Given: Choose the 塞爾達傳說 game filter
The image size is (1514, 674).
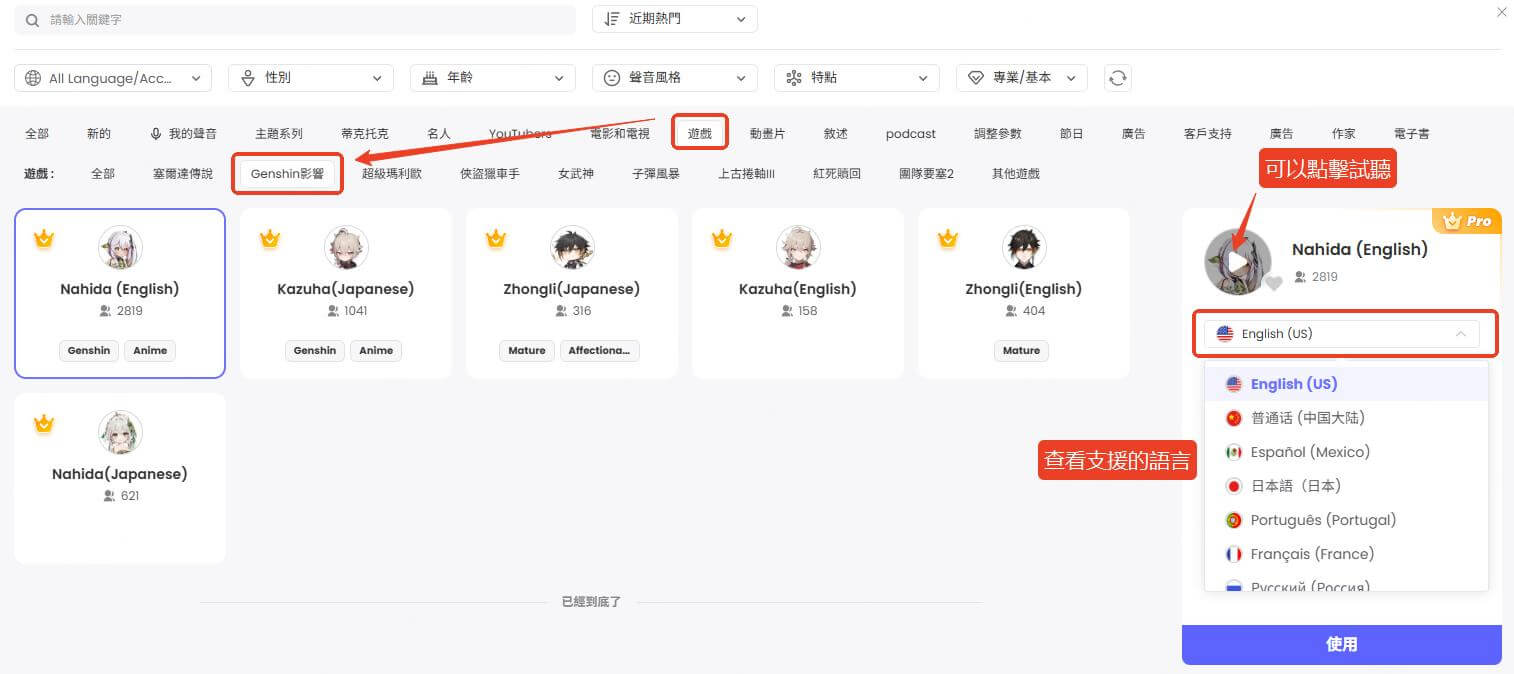Looking at the screenshot, I should point(183,173).
